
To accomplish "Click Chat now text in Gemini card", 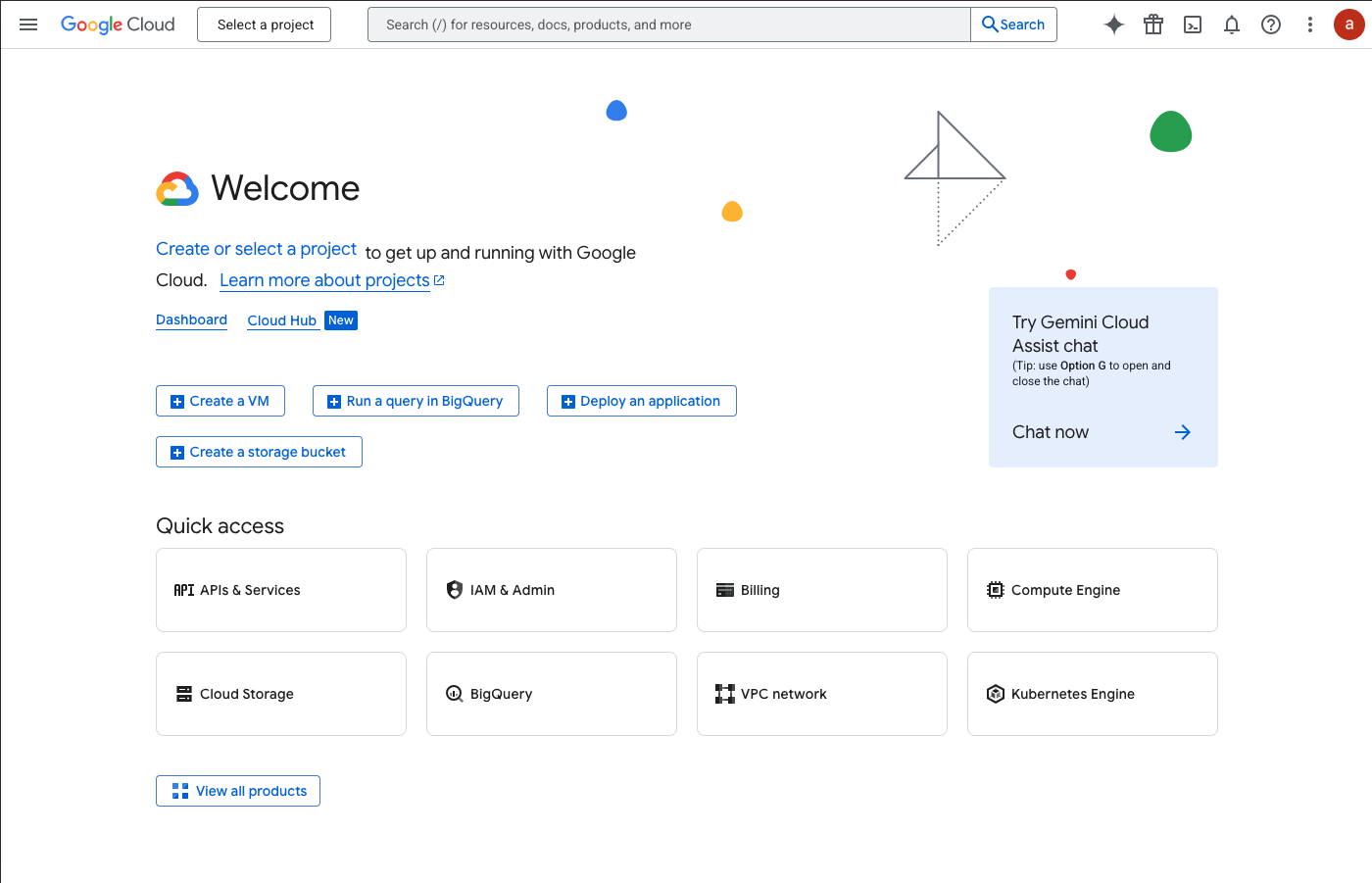I will point(1051,432).
